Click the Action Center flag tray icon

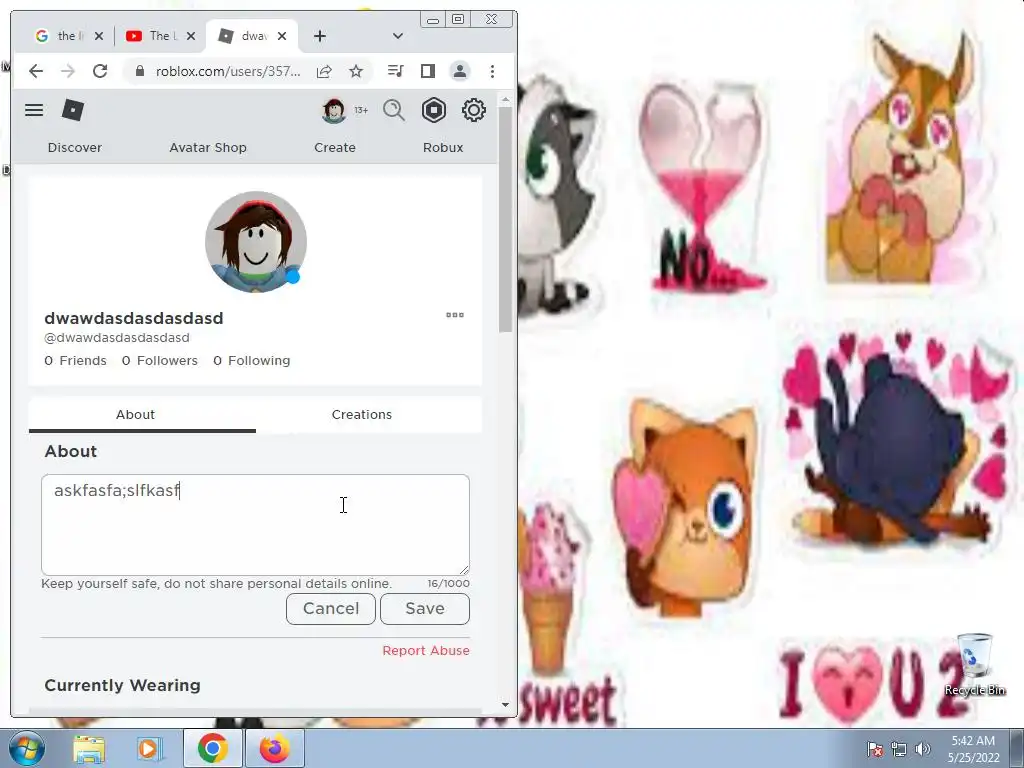(875, 749)
